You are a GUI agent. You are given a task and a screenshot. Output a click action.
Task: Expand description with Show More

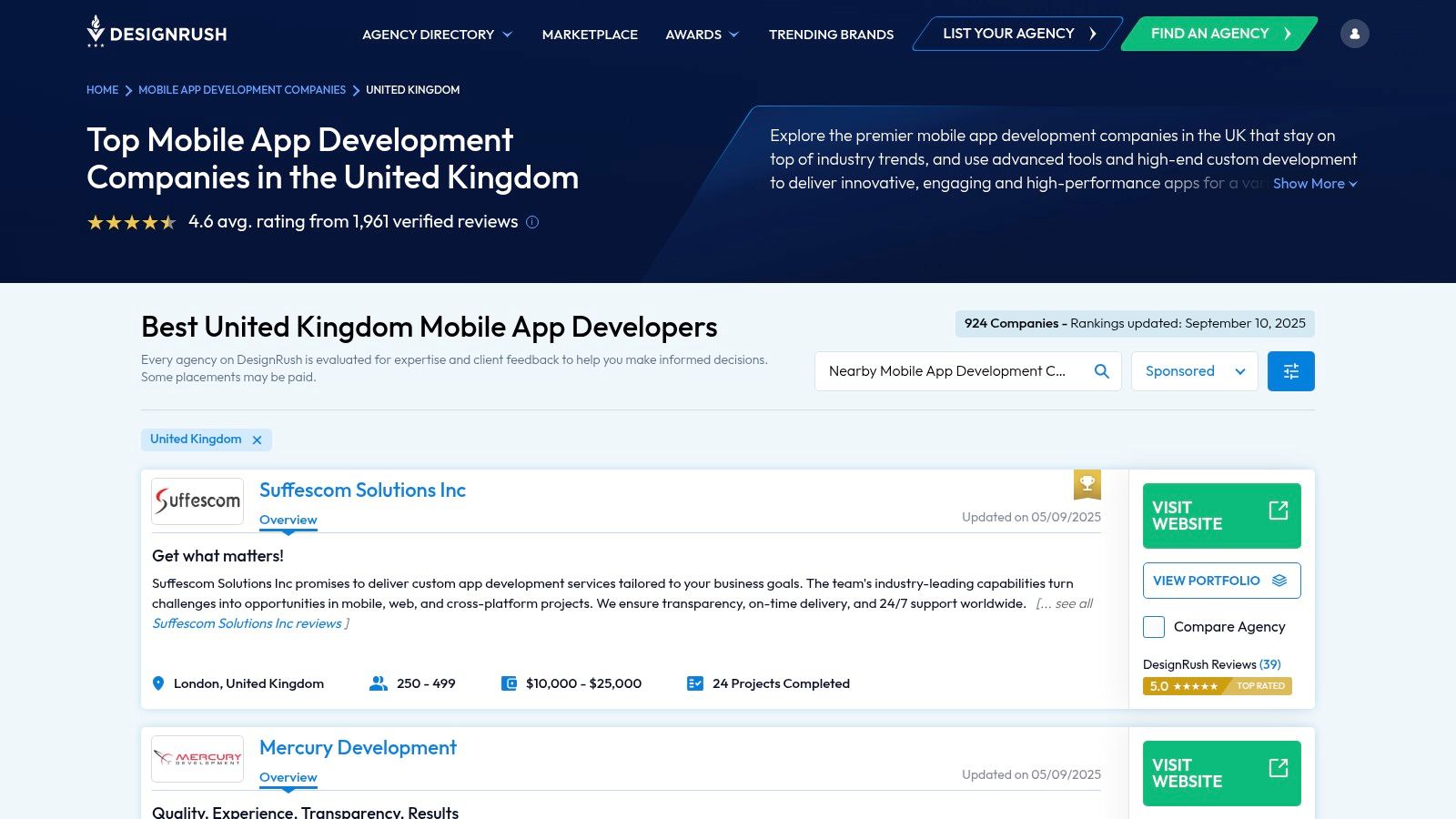pyautogui.click(x=1314, y=184)
